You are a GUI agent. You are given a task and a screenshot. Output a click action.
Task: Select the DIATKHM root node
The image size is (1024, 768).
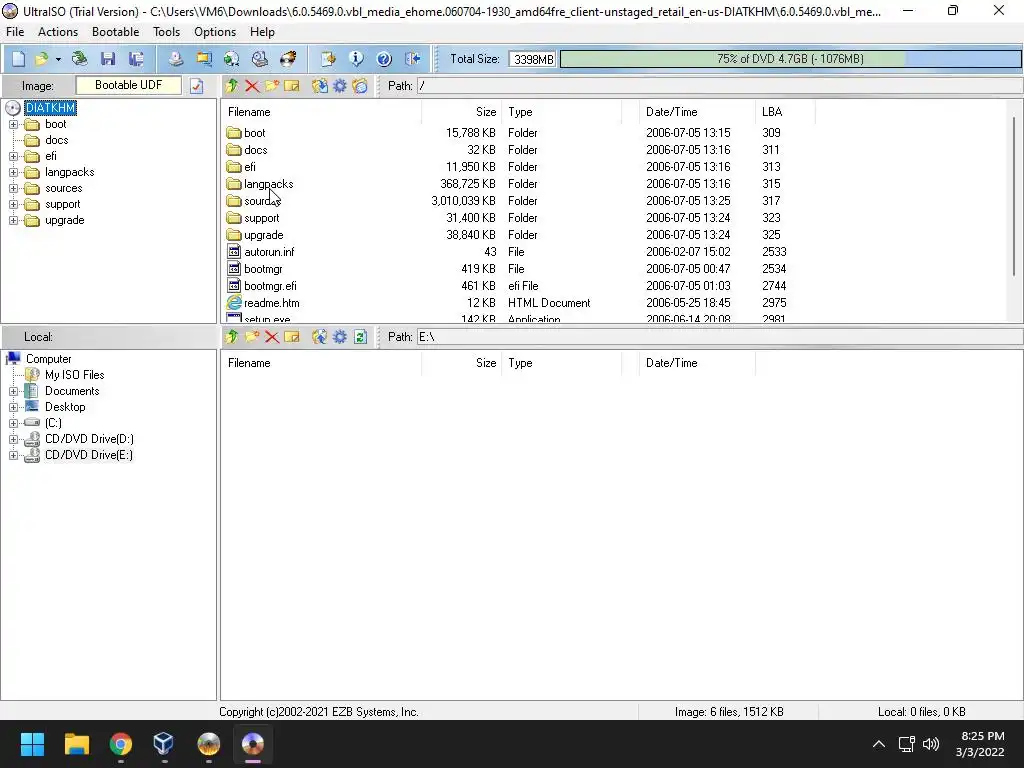[51, 108]
